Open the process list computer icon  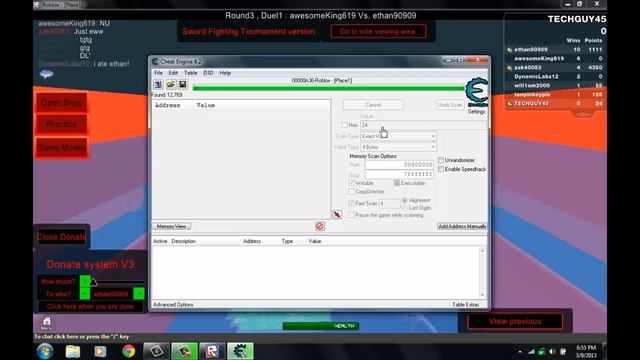[158, 84]
